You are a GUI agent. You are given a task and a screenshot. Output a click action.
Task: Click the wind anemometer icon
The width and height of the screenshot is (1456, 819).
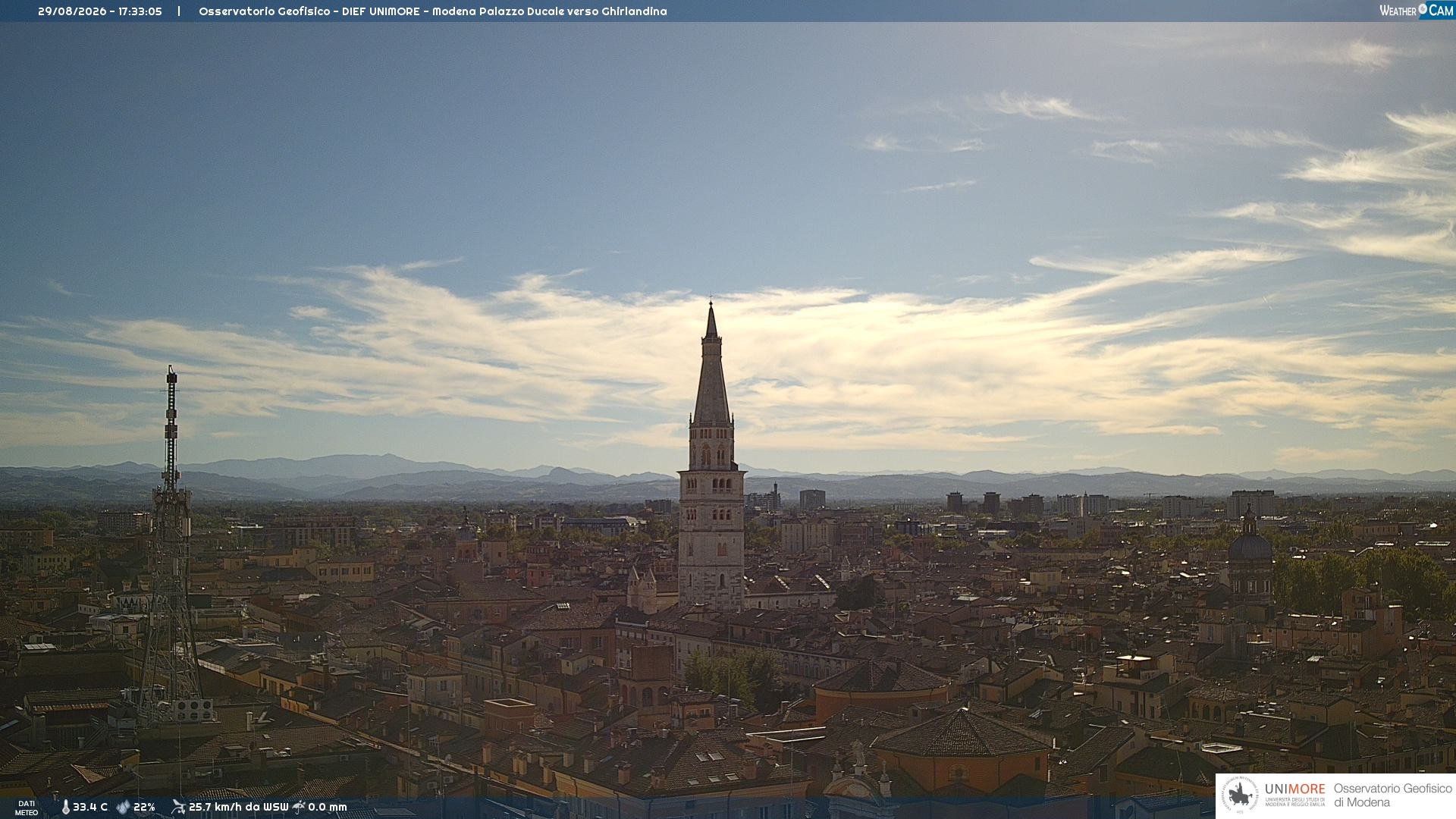click(178, 807)
